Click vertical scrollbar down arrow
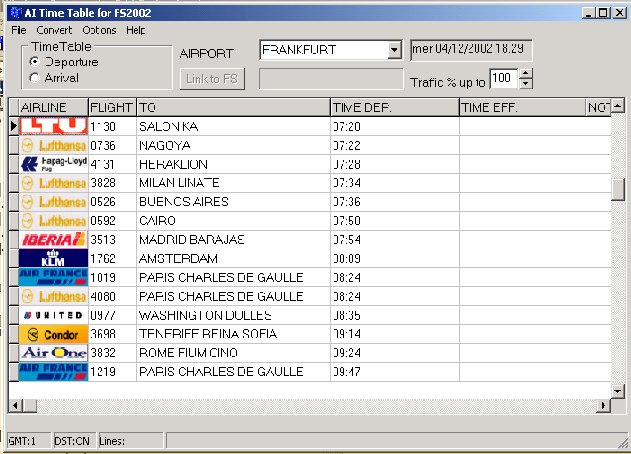The width and height of the screenshot is (631, 454). [x=618, y=390]
